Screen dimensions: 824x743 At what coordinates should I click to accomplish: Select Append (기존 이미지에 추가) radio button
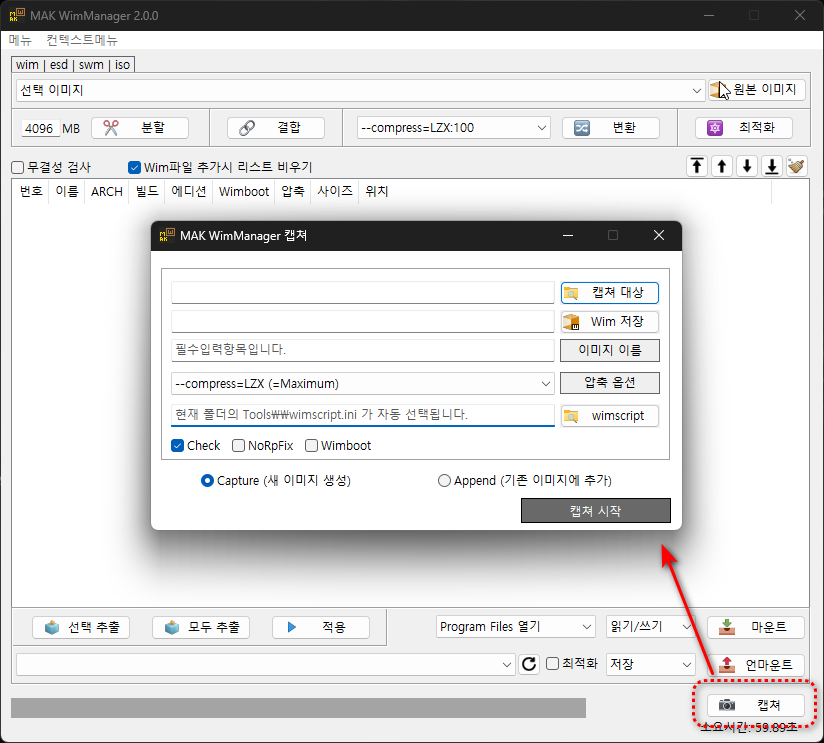click(445, 481)
